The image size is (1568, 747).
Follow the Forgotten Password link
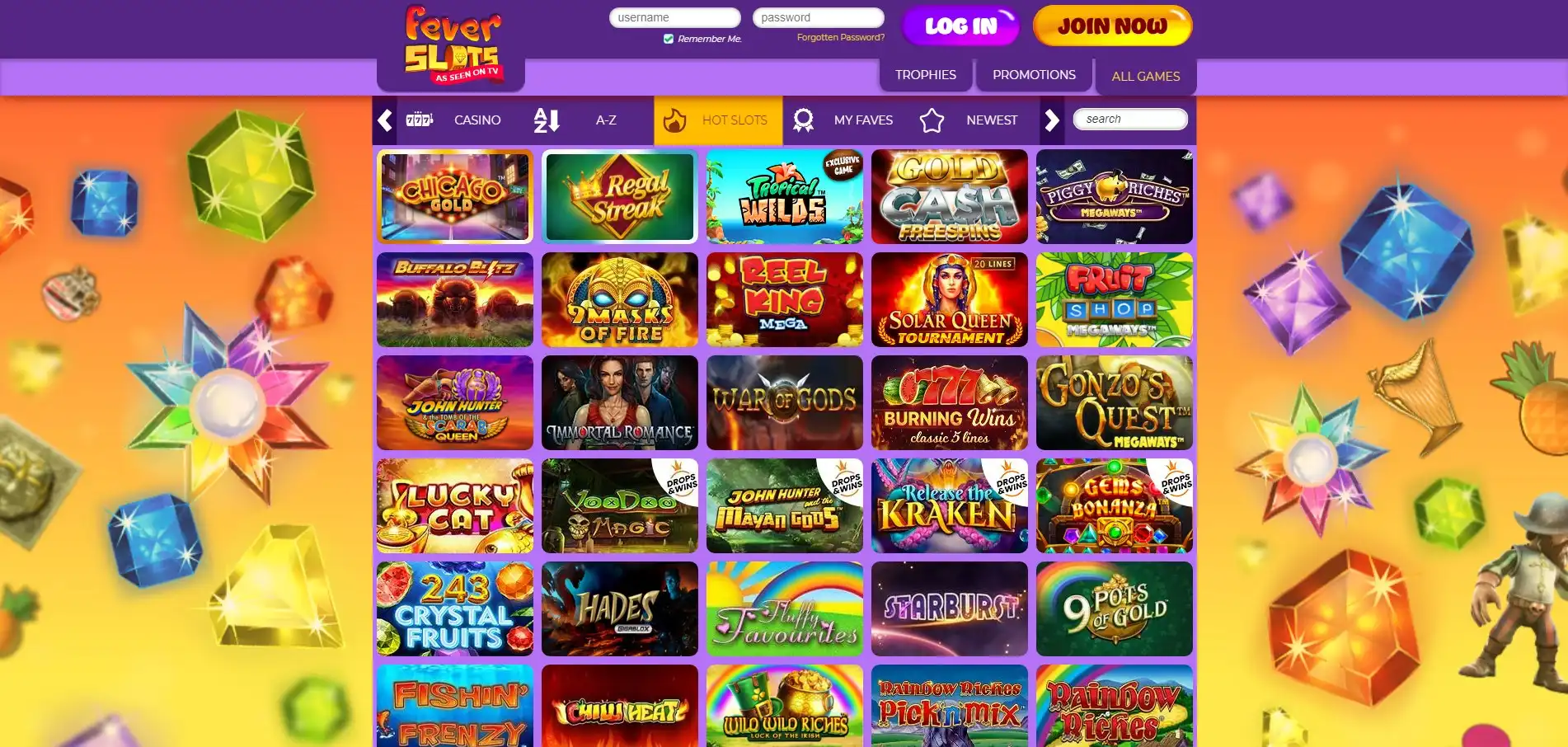tap(840, 38)
